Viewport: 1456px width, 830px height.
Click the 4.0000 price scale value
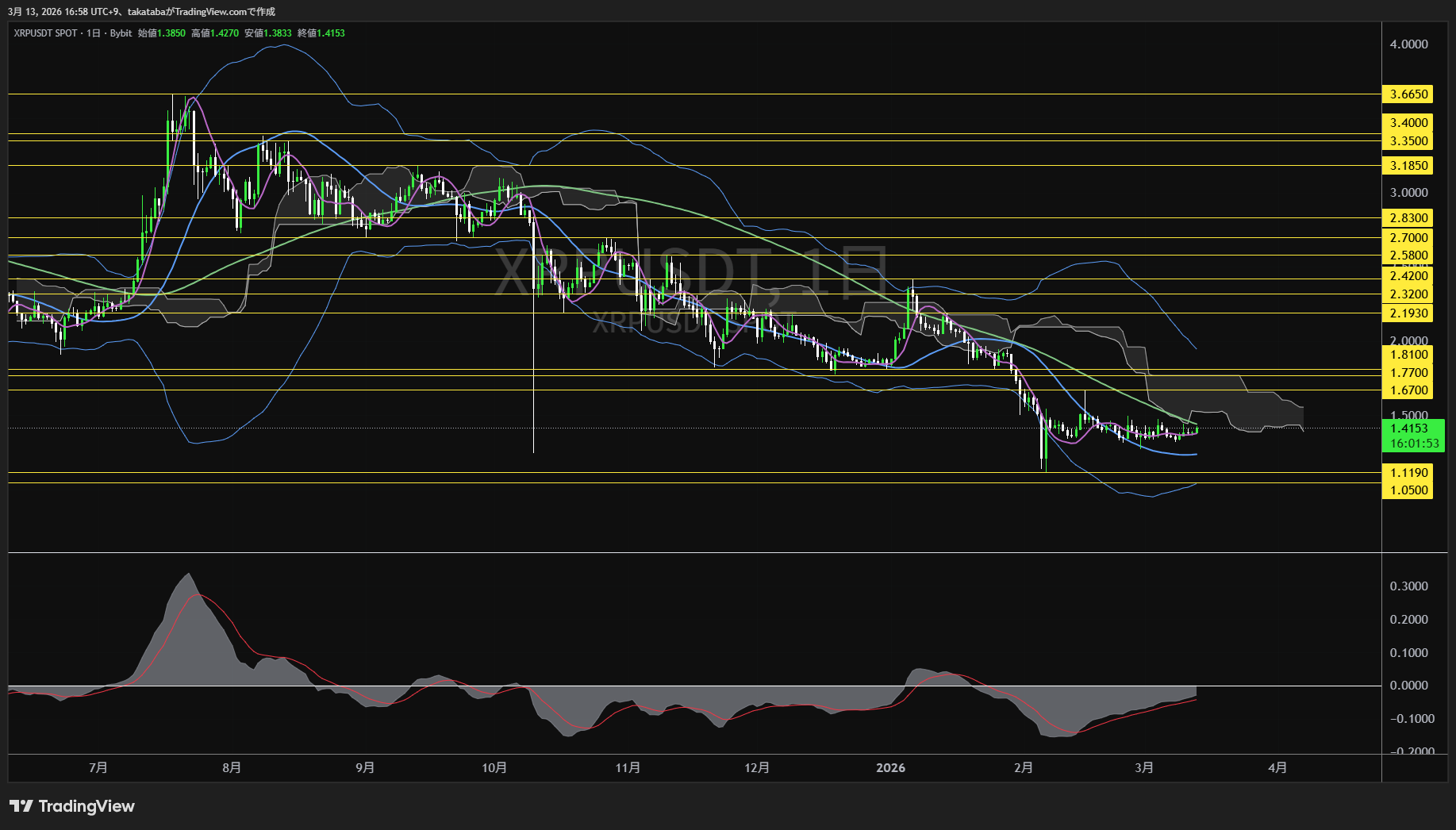[x=1408, y=44]
